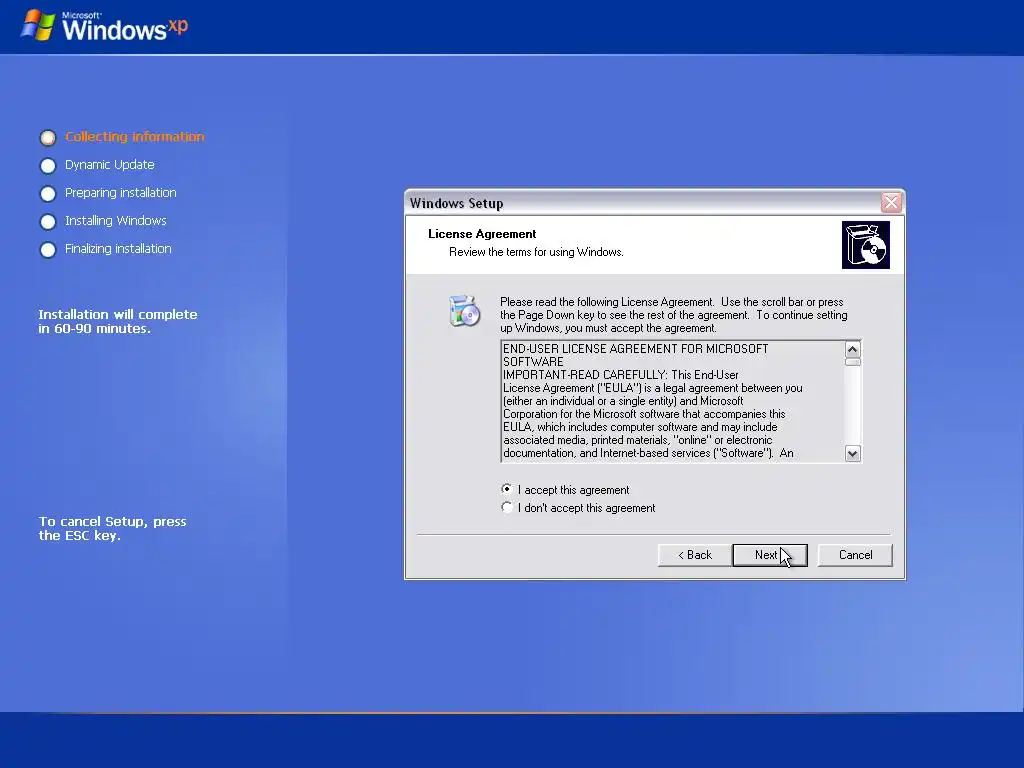Click the "Dynamic Update" step bullet
1024x768 pixels.
coord(48,166)
